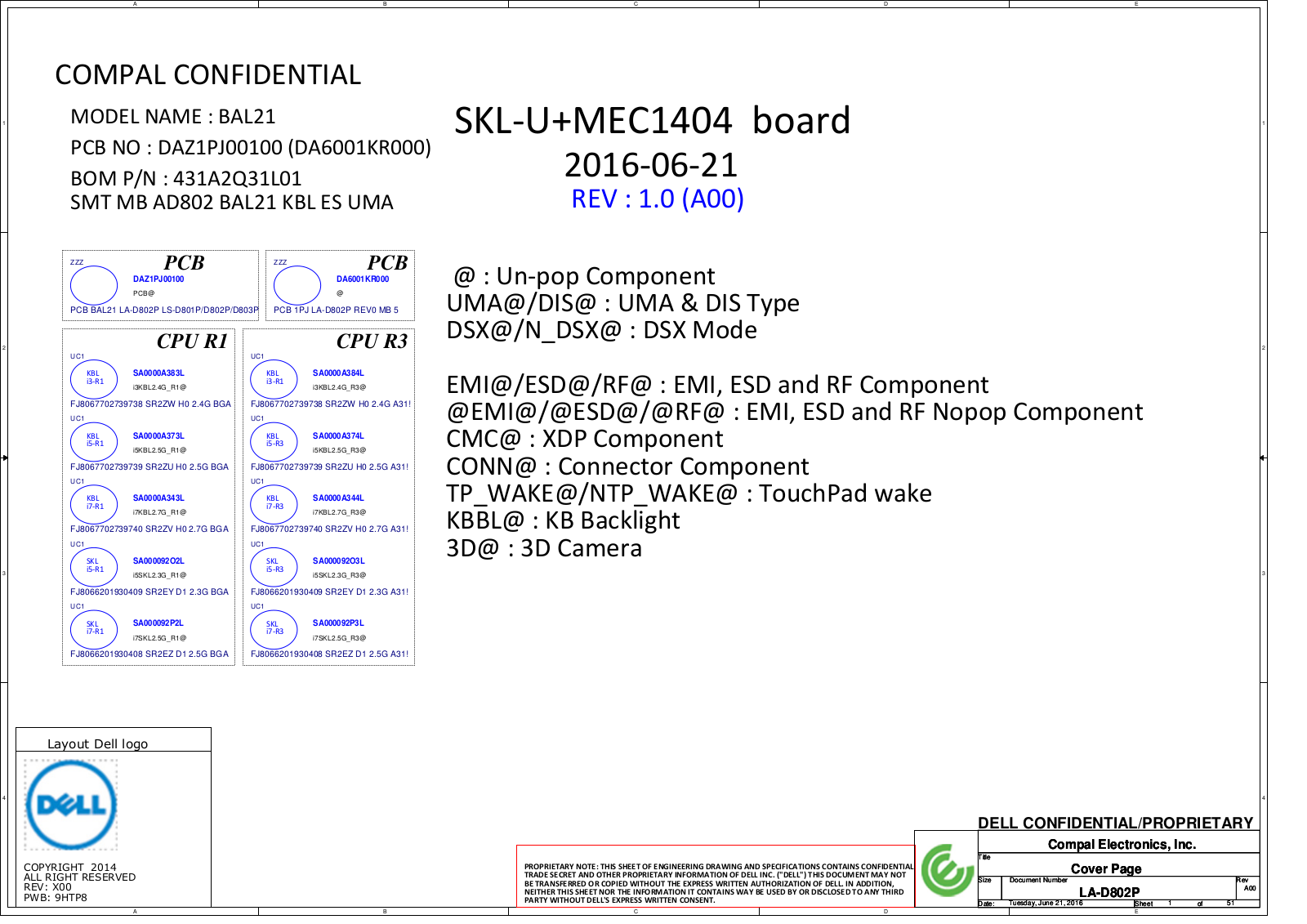Click the 'COMPAL CONFIDENTIAL' heading
Image resolution: width=1307 pixels, height=924 pixels.
[207, 75]
